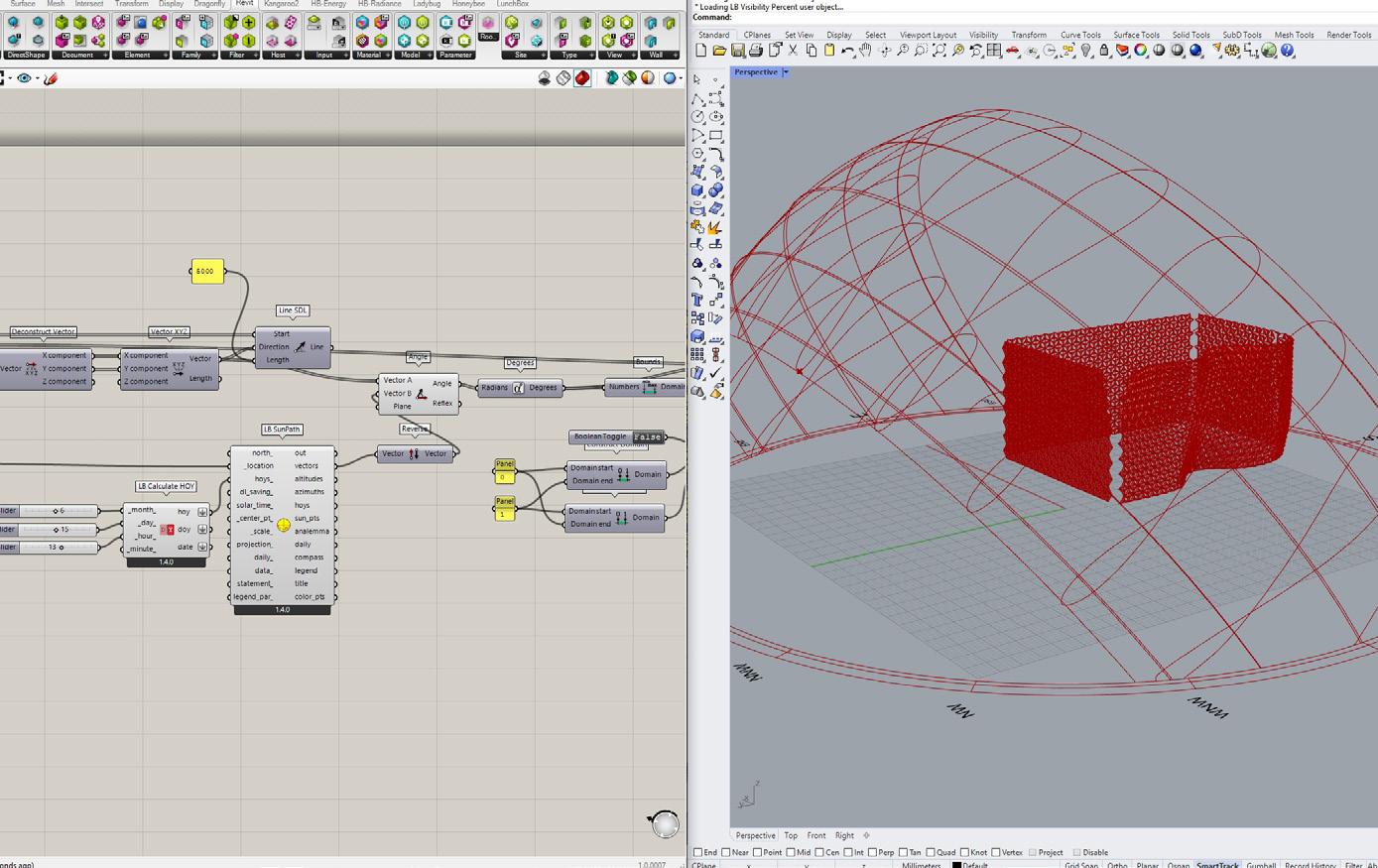This screenshot has width=1378, height=868.
Task: Open the Curve Tools toolbar tab
Action: [1079, 35]
